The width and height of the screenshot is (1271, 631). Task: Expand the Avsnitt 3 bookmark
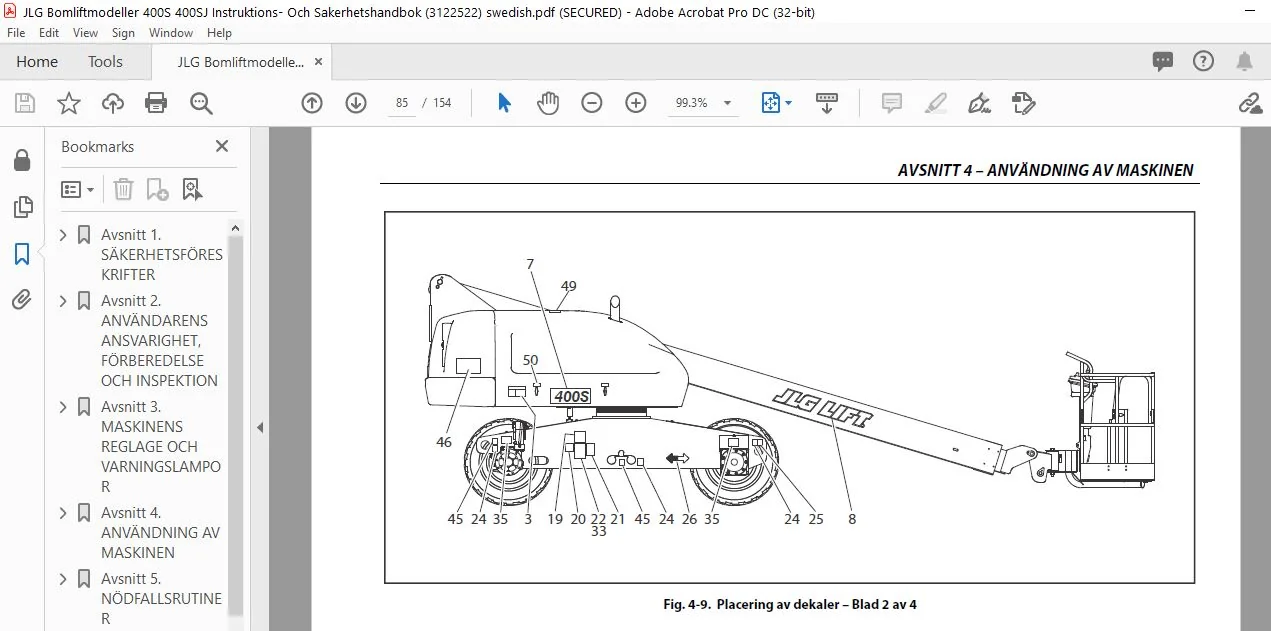[x=64, y=407]
